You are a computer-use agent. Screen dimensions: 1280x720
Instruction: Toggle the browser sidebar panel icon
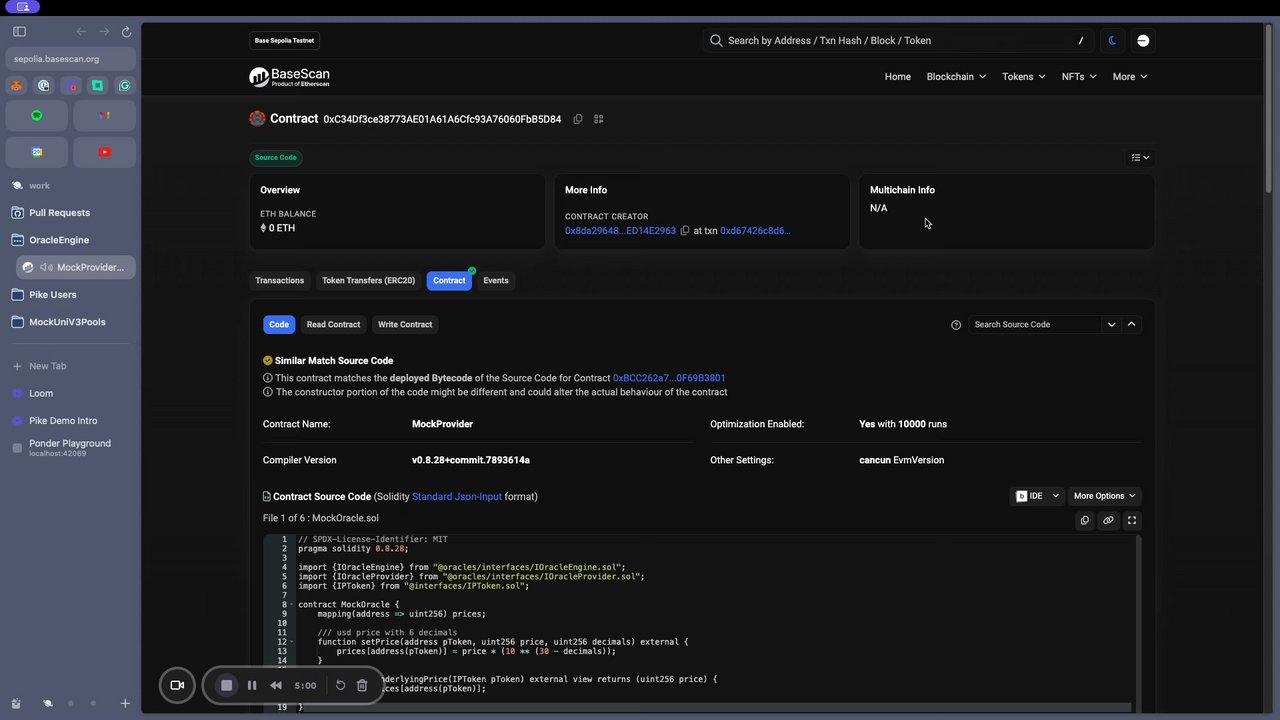click(x=19, y=32)
